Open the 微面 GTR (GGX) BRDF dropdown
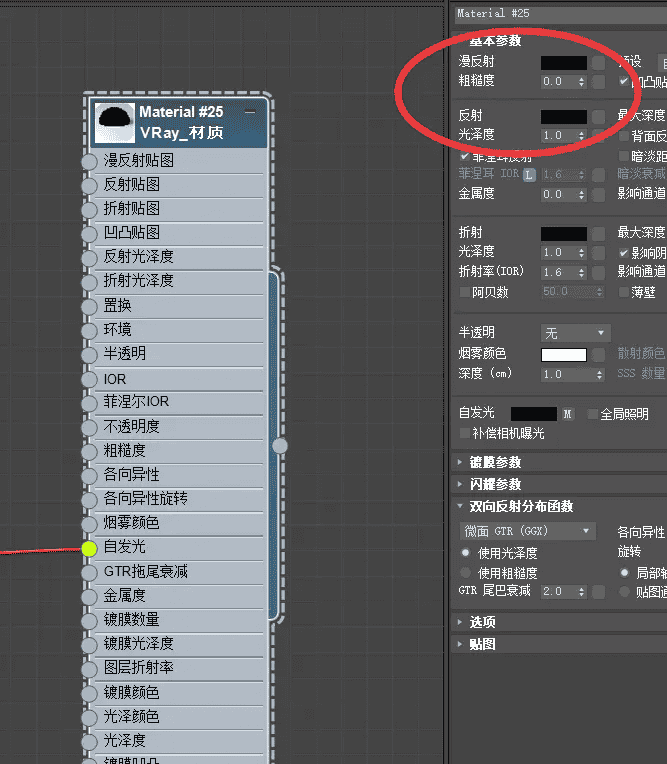Screen dimensions: 667x764 pyautogui.click(x=527, y=531)
